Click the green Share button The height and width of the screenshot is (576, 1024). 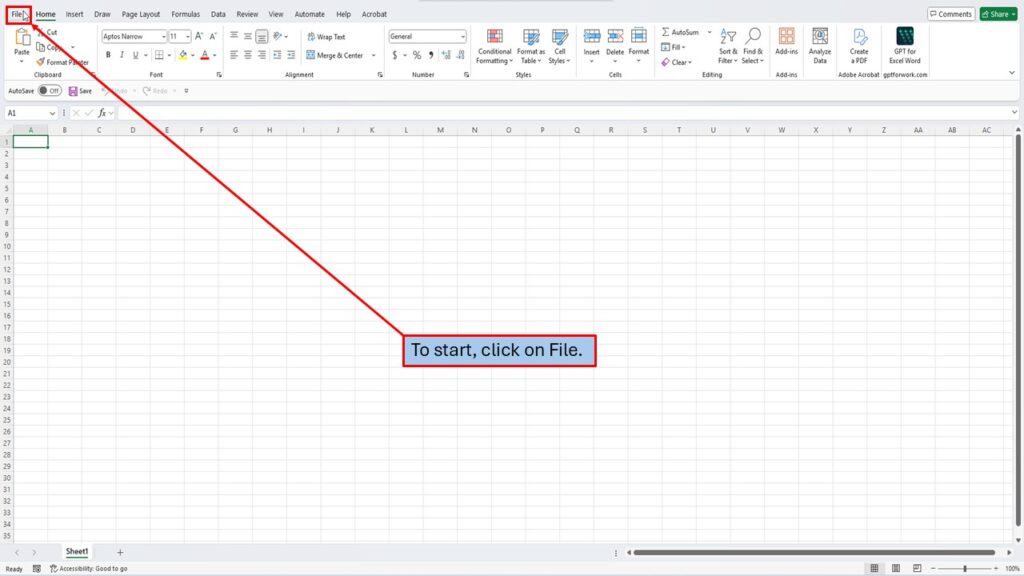coord(997,14)
